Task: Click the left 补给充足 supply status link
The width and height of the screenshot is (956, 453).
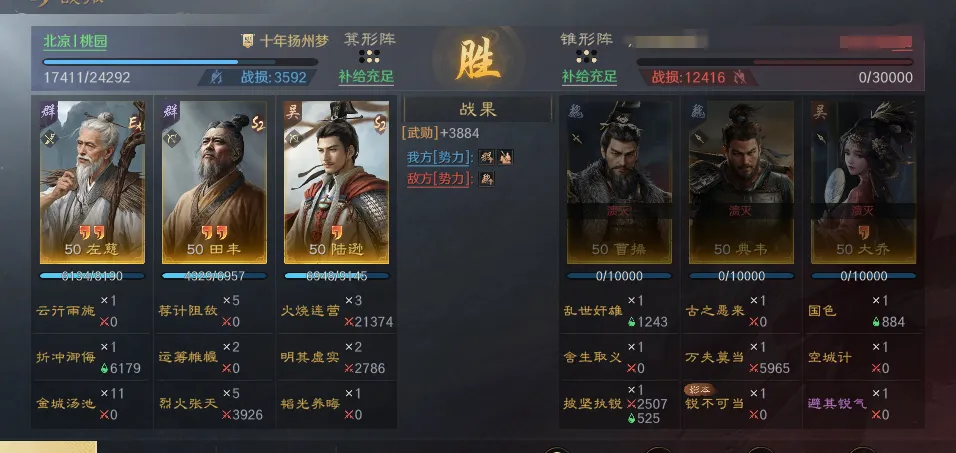Action: 366,77
